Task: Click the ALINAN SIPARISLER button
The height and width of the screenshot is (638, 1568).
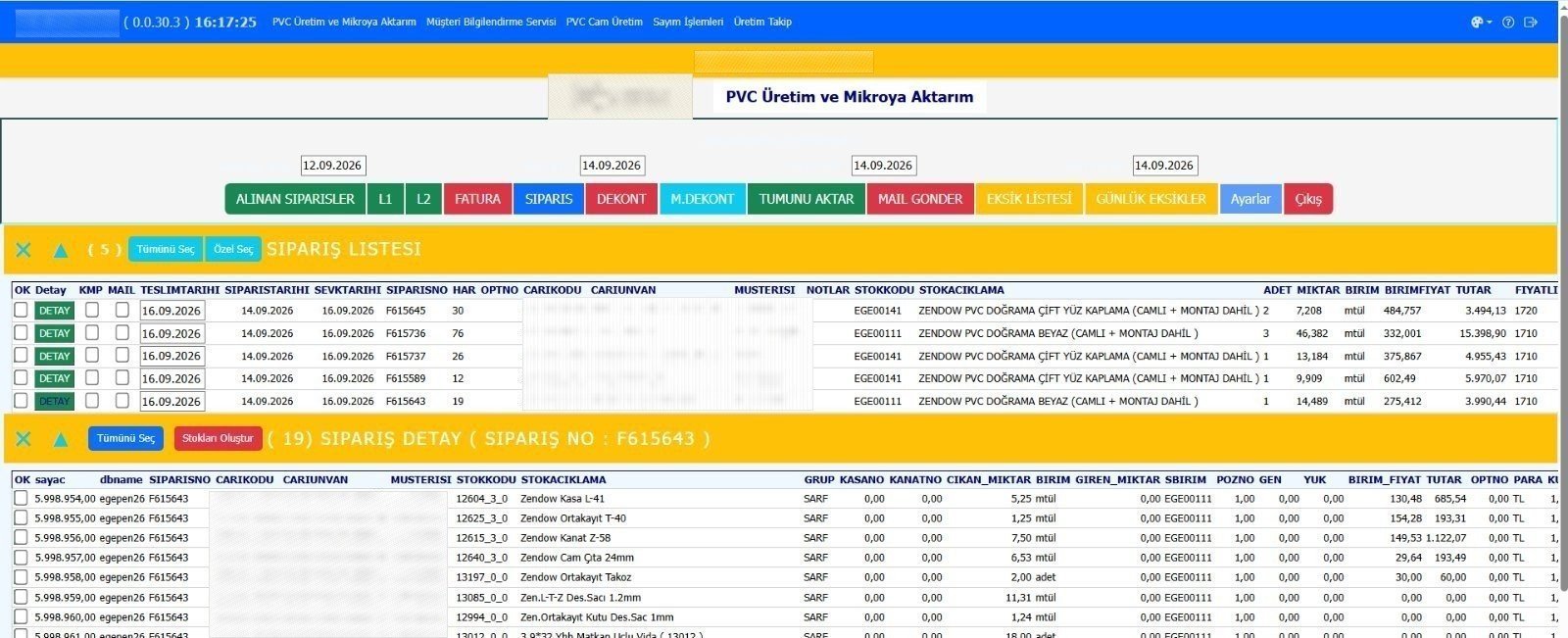Action: (x=295, y=199)
